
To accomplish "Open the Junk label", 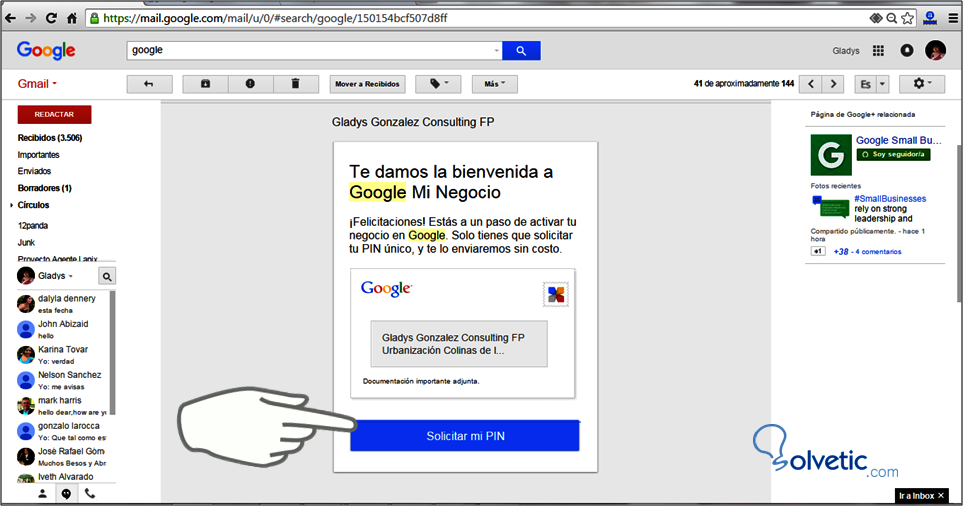I will coord(26,243).
